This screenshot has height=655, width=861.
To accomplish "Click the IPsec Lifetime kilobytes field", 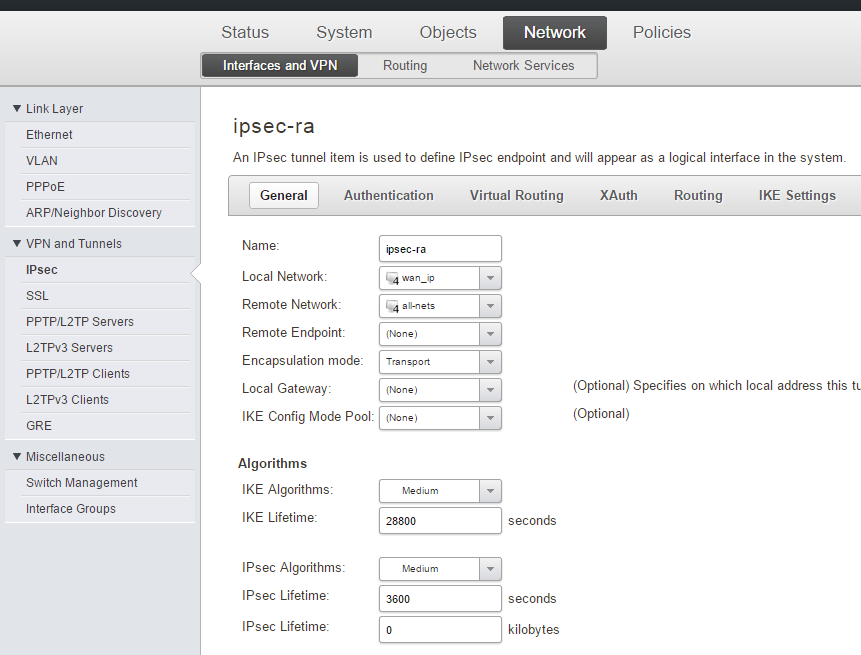I will (x=440, y=630).
